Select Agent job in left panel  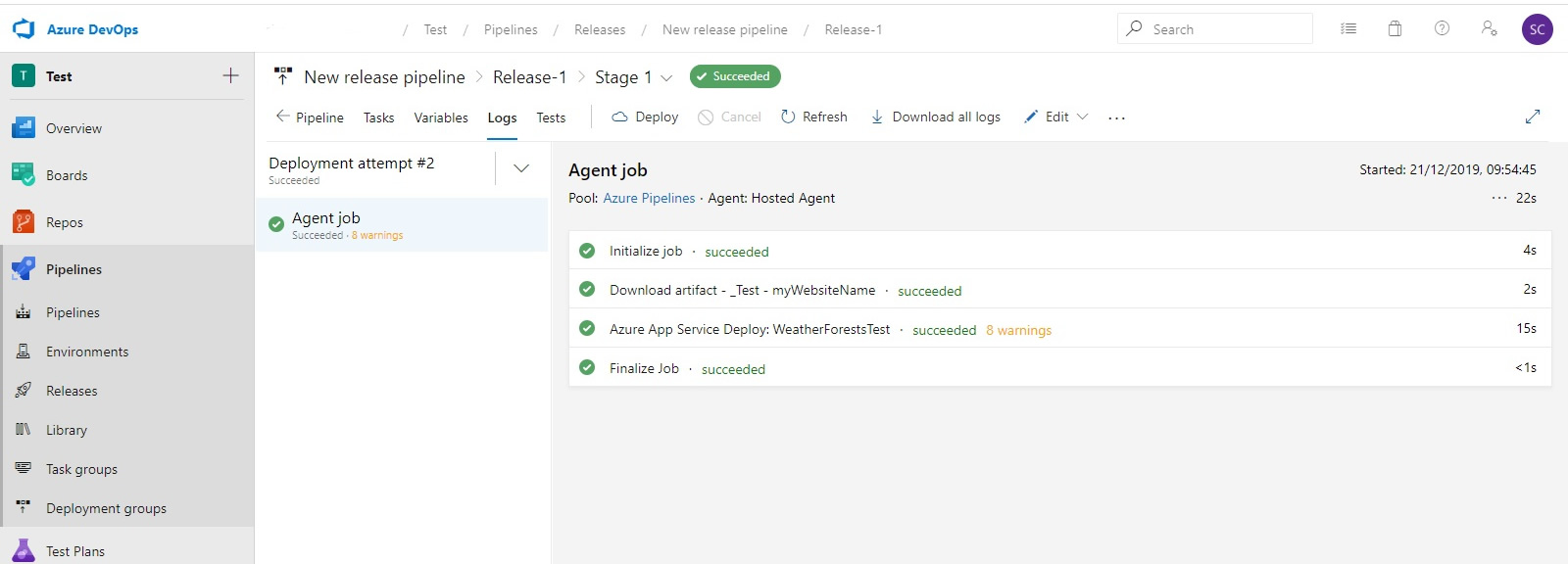(402, 224)
